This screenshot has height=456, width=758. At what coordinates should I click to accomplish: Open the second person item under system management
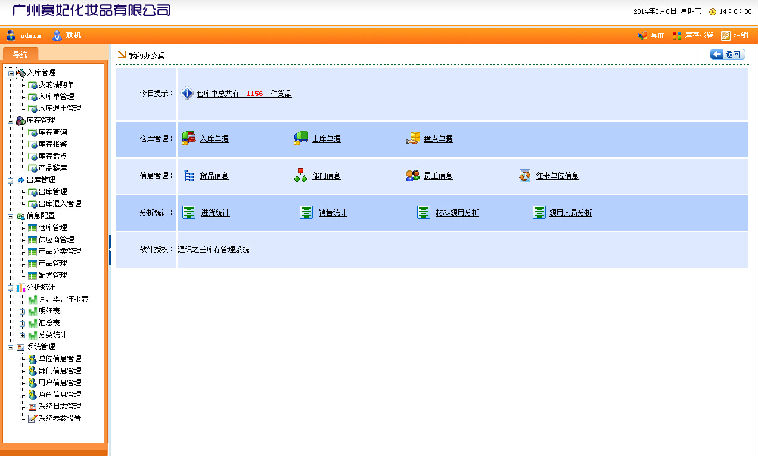[60, 371]
